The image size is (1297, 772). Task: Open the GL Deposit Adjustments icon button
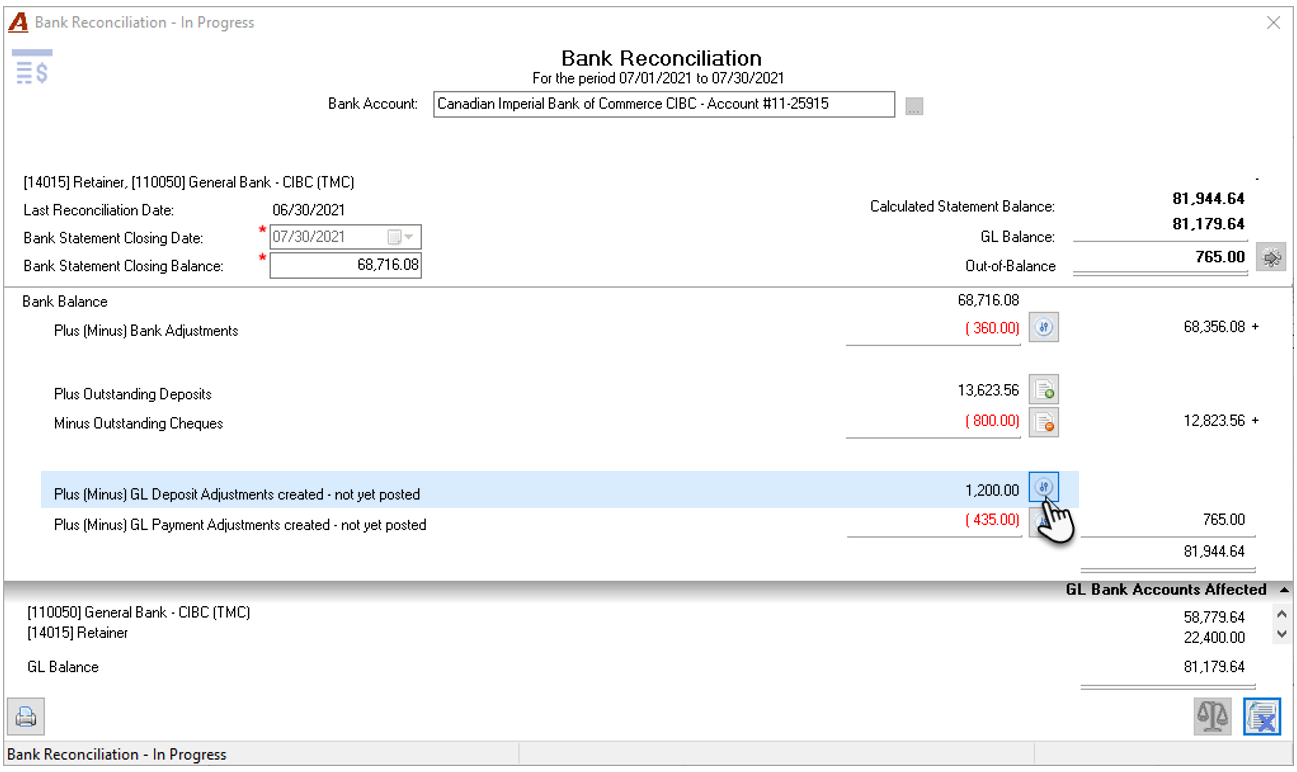[x=1044, y=488]
